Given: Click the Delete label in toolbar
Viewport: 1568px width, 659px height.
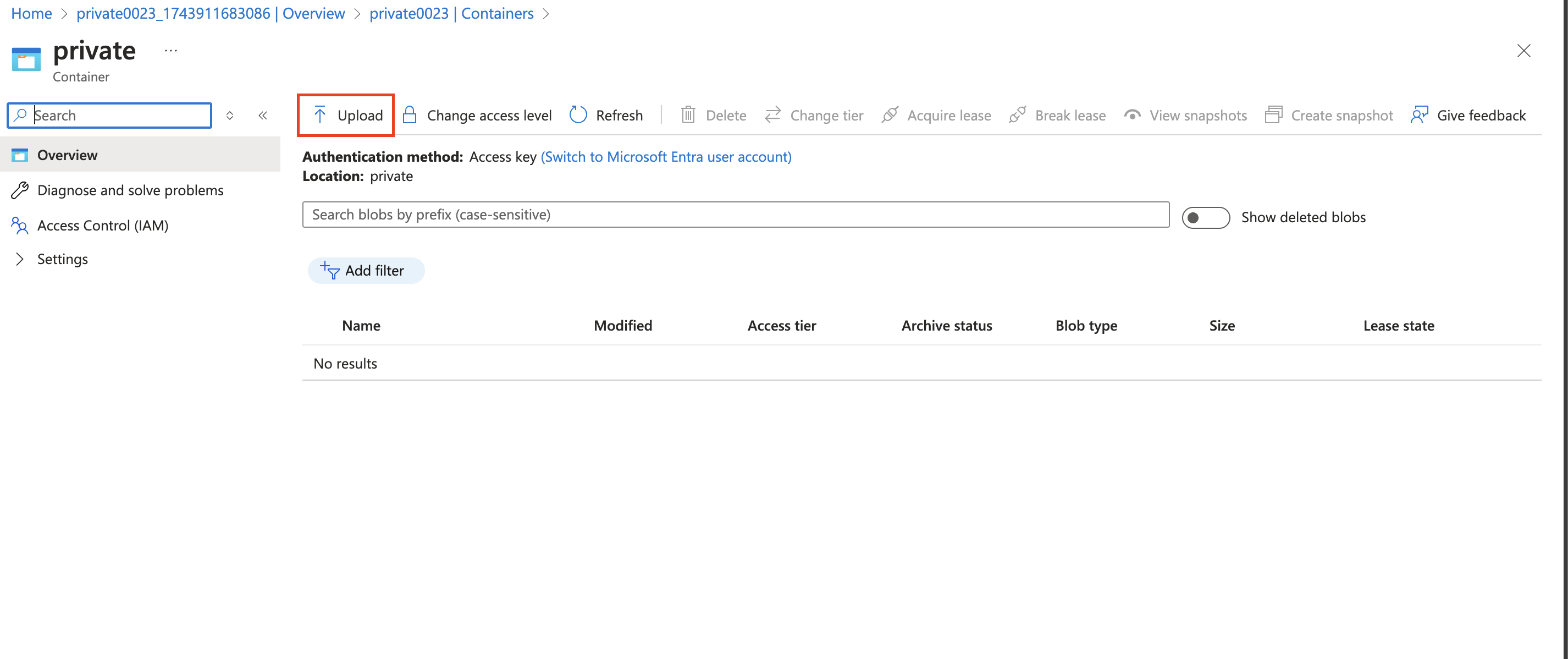Looking at the screenshot, I should pos(726,115).
